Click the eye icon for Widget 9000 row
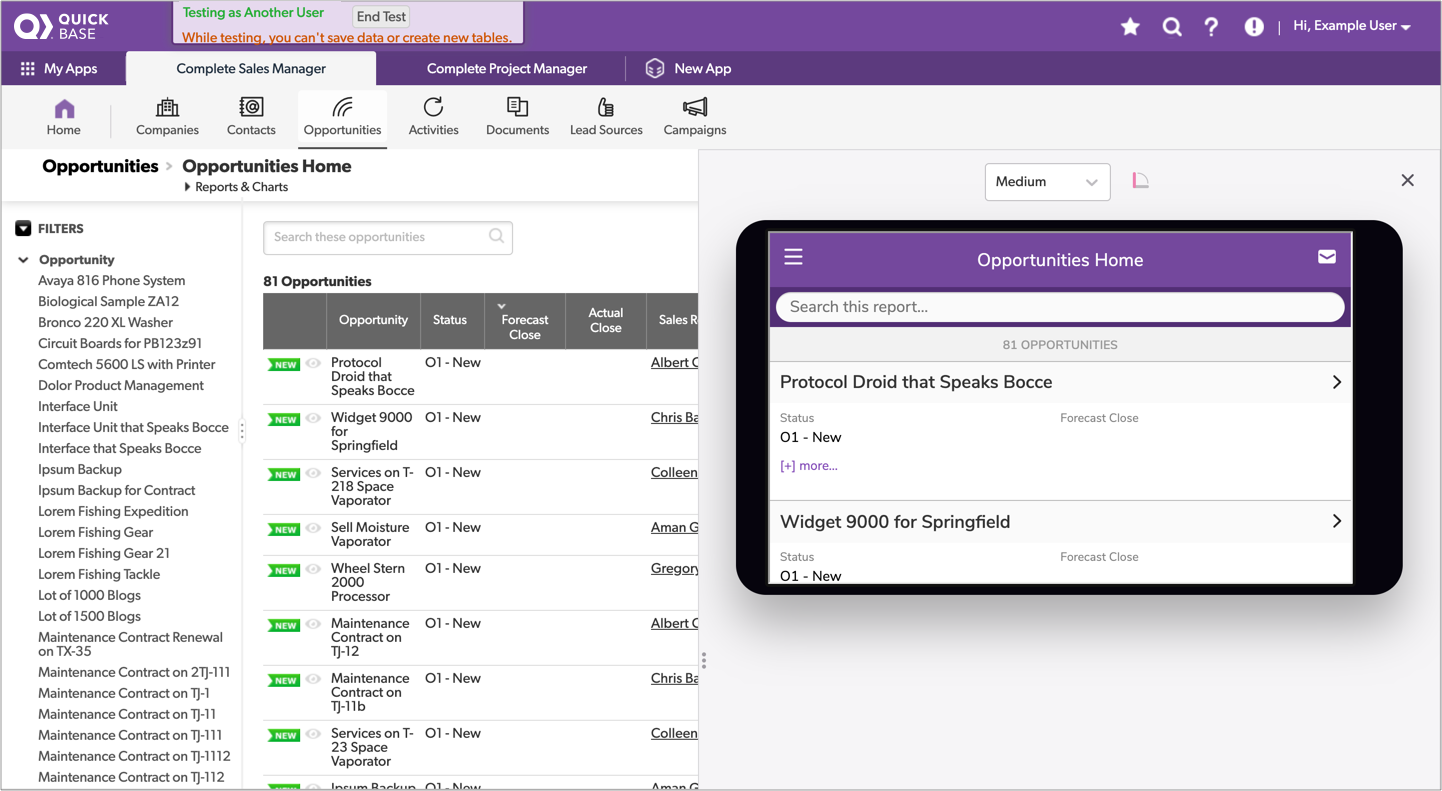 pos(313,419)
